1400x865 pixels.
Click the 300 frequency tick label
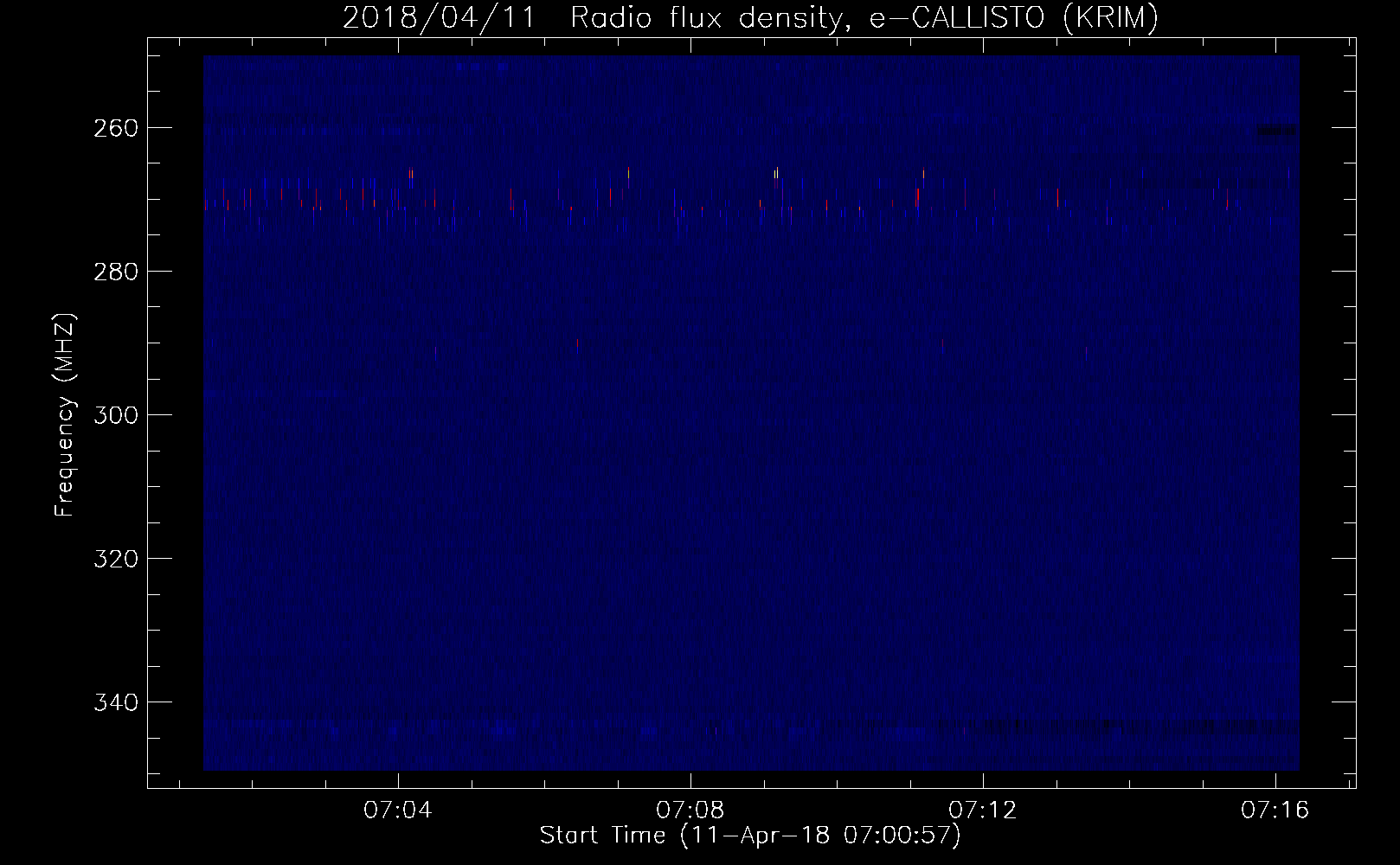point(114,415)
